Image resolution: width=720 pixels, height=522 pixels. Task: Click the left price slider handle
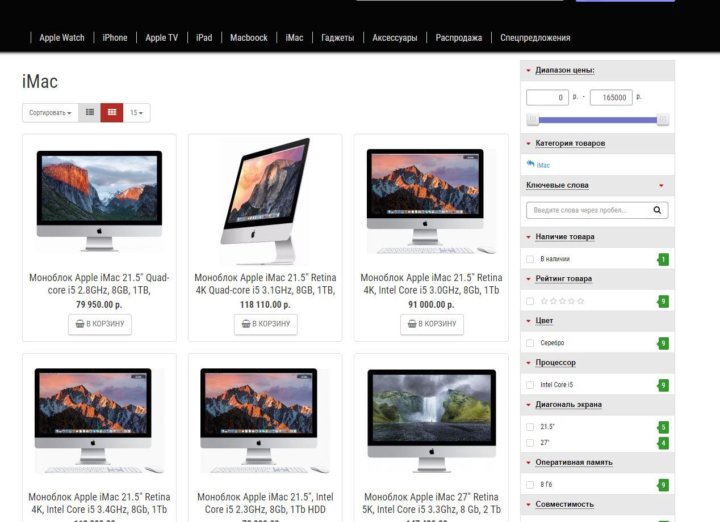click(533, 120)
